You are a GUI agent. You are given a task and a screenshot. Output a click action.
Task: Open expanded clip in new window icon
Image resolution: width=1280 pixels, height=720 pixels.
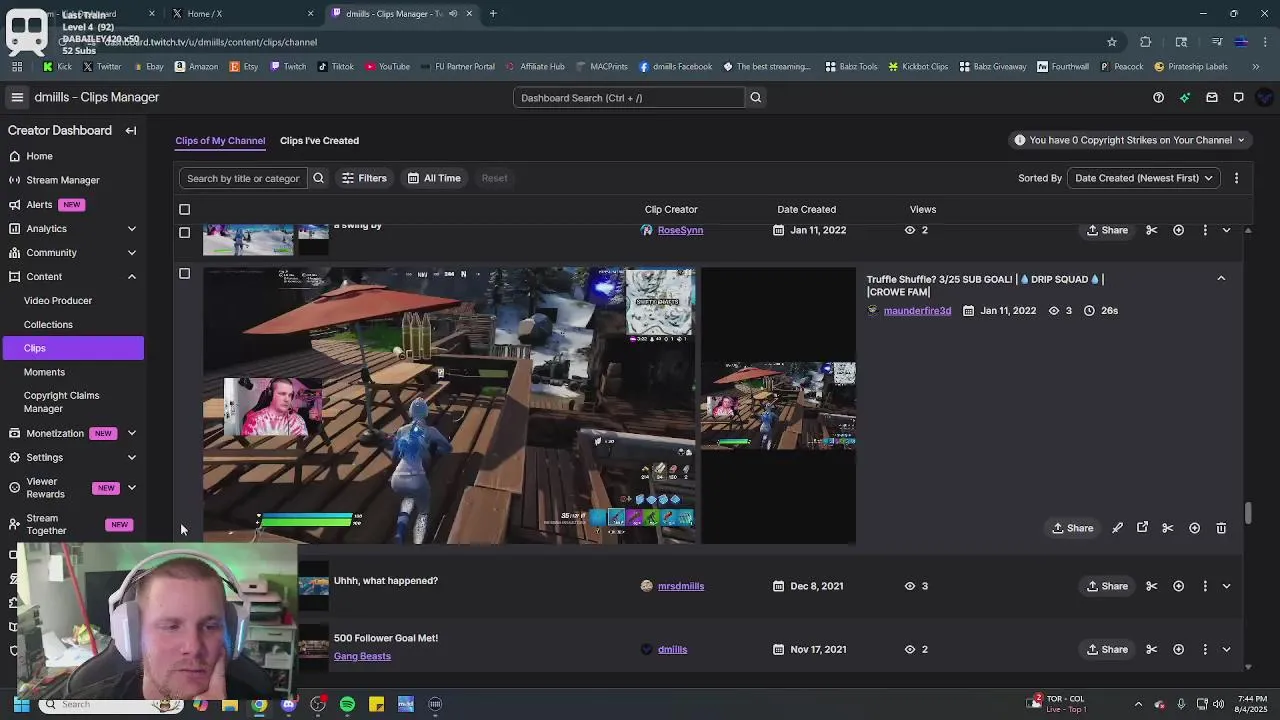pyautogui.click(x=1142, y=528)
